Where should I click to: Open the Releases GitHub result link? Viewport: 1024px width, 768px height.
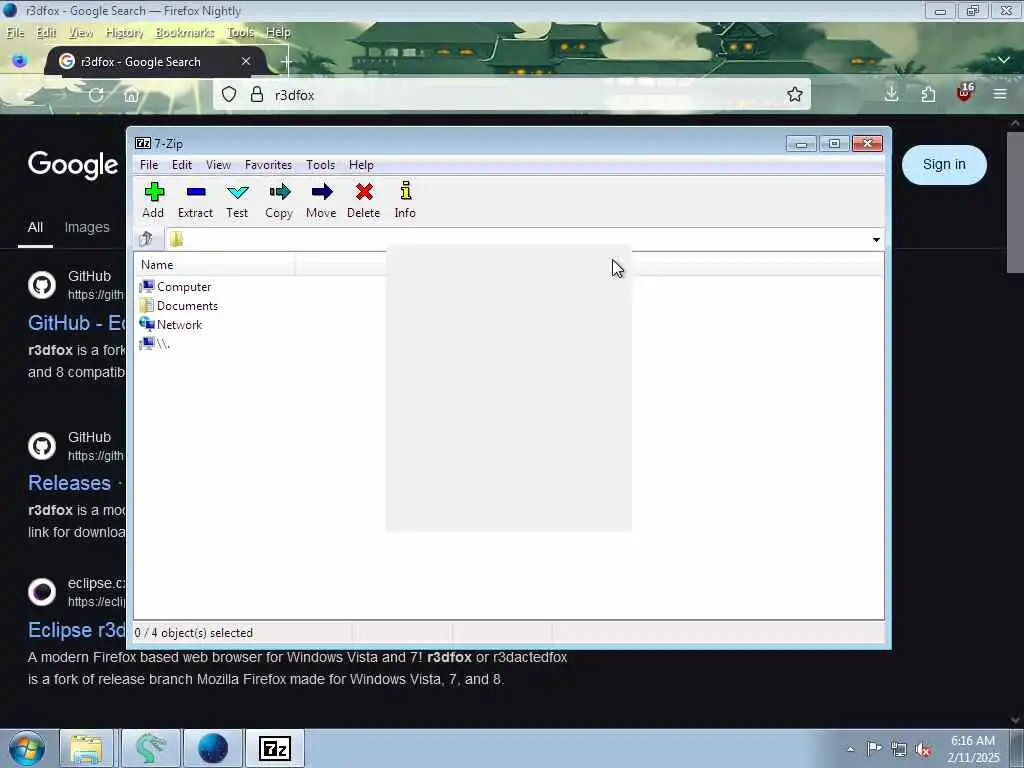click(69, 483)
